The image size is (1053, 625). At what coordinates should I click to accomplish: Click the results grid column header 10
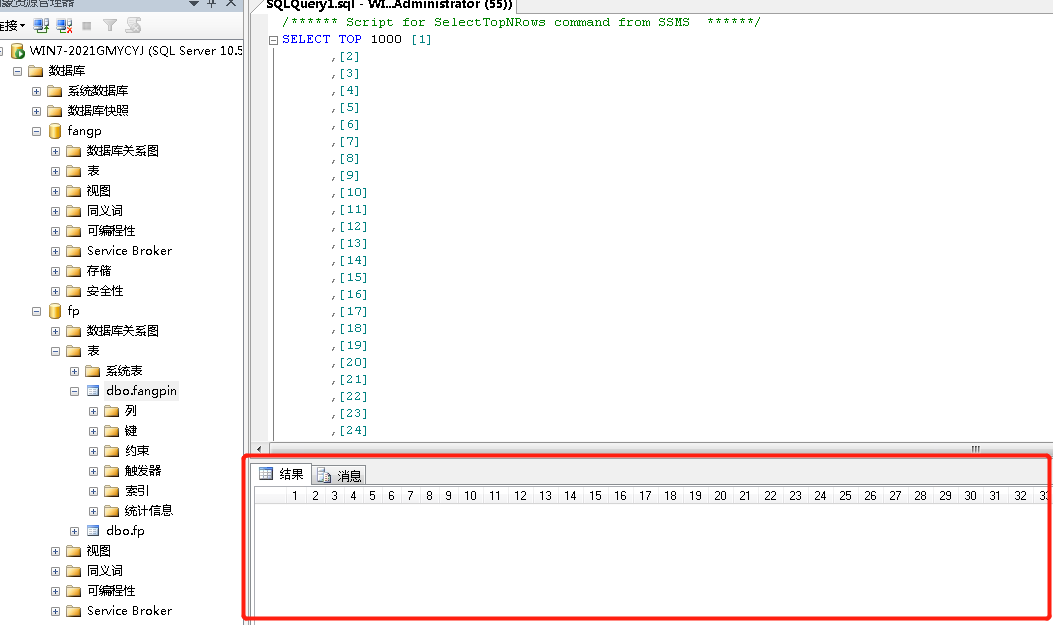[x=470, y=495]
